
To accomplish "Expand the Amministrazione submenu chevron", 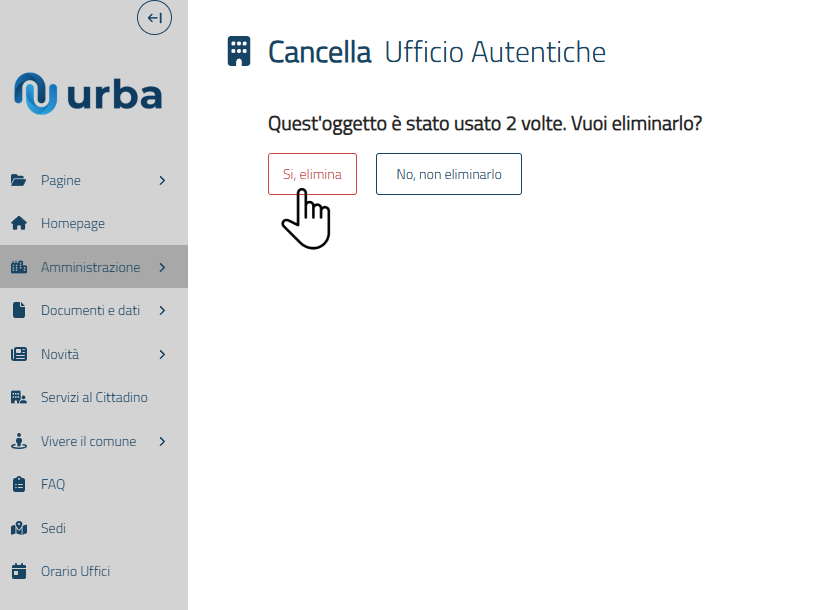I will point(162,268).
